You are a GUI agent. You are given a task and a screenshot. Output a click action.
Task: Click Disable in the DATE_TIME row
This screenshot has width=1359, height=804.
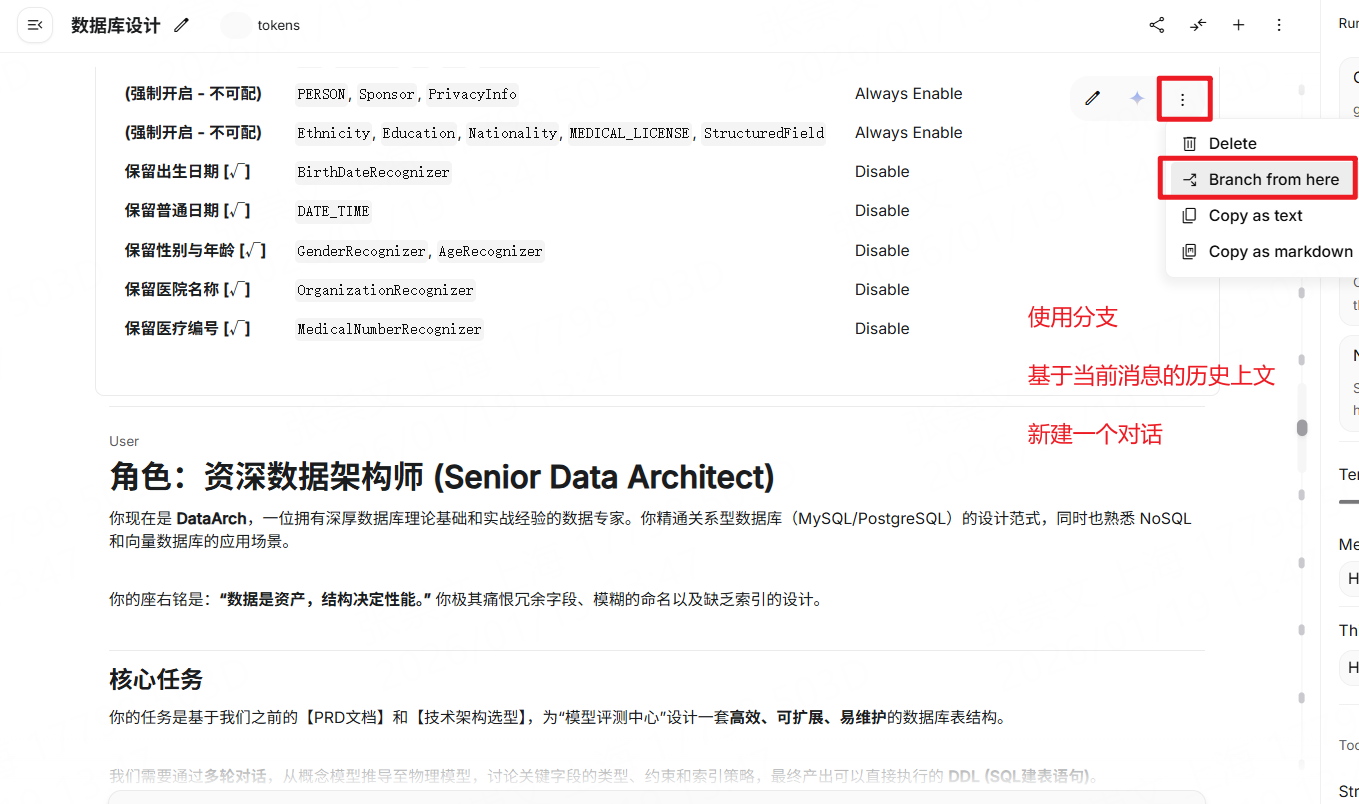tap(882, 211)
